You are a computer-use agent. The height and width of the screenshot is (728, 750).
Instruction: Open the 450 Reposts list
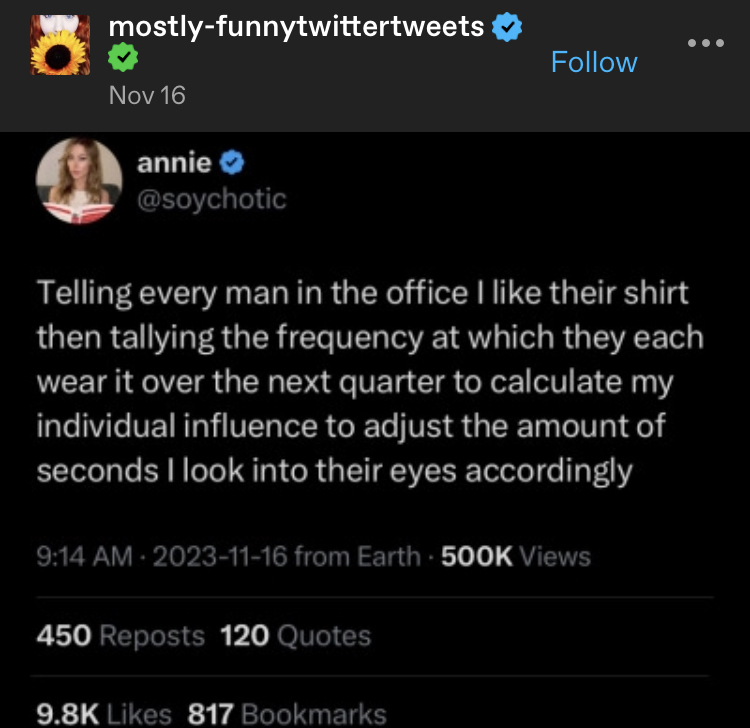click(x=121, y=636)
